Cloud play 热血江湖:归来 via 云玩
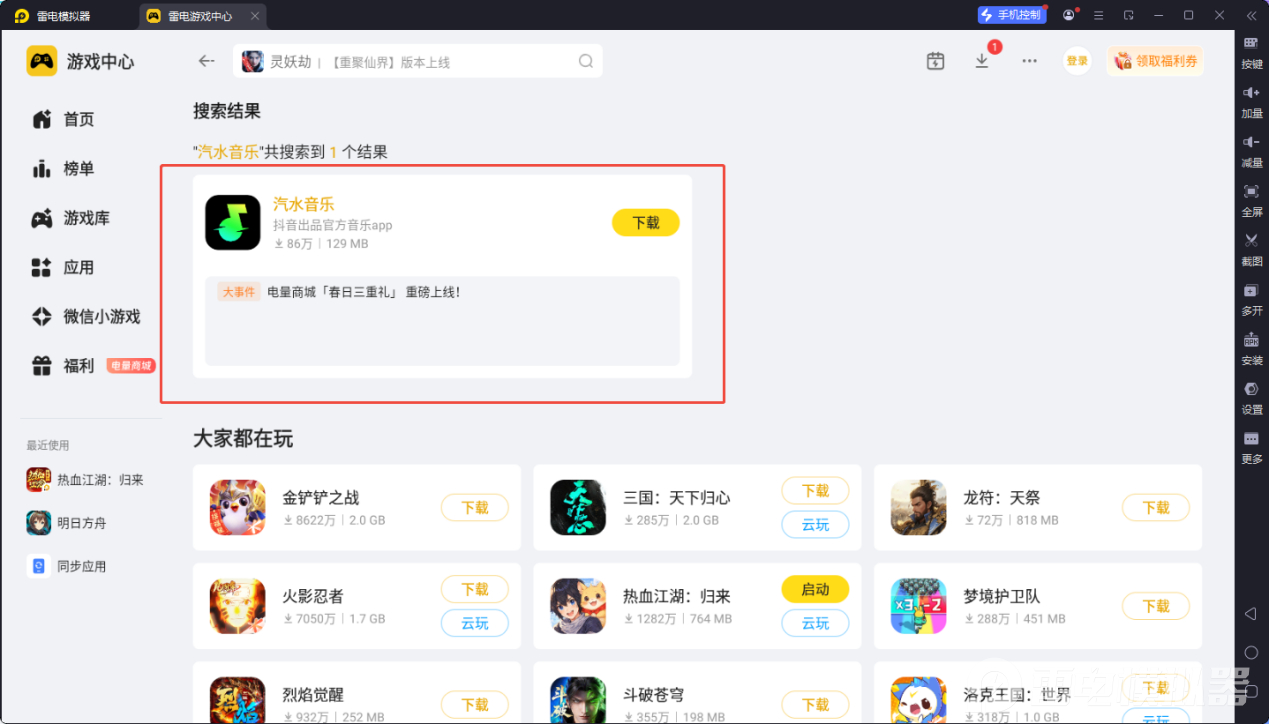 [x=815, y=623]
